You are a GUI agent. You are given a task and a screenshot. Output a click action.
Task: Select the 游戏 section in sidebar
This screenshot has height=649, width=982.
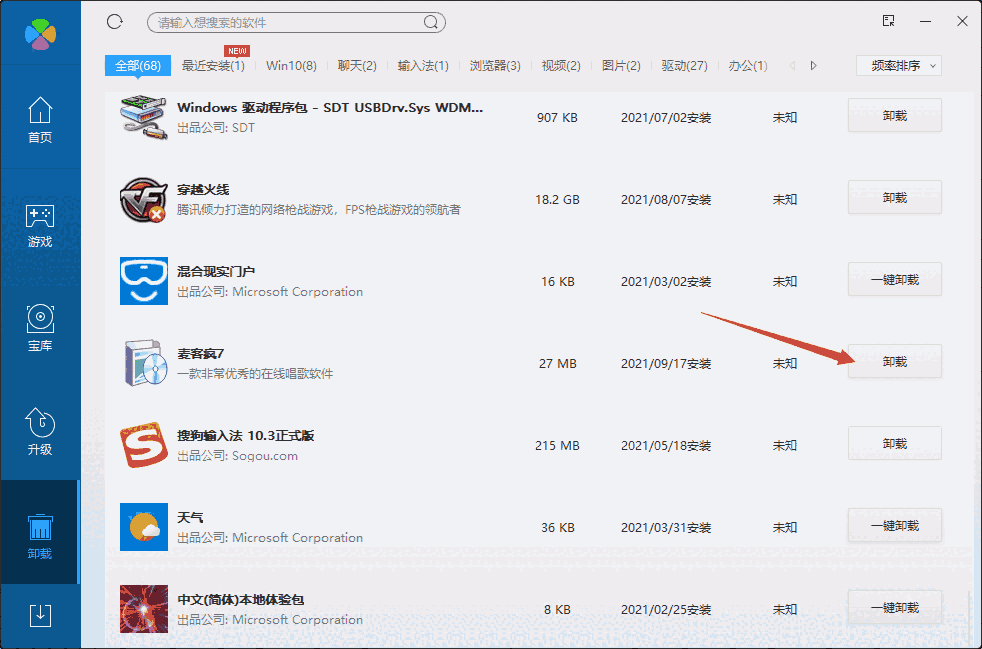coord(40,222)
